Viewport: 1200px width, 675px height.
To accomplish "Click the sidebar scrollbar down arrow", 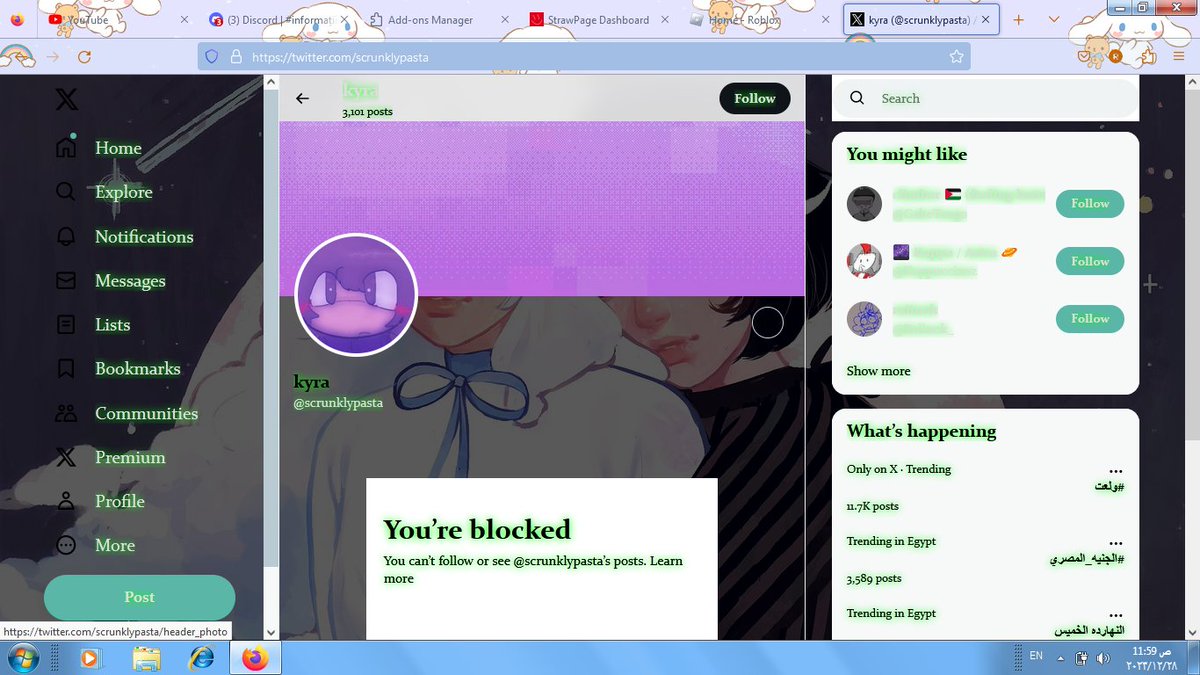I will click(x=270, y=632).
